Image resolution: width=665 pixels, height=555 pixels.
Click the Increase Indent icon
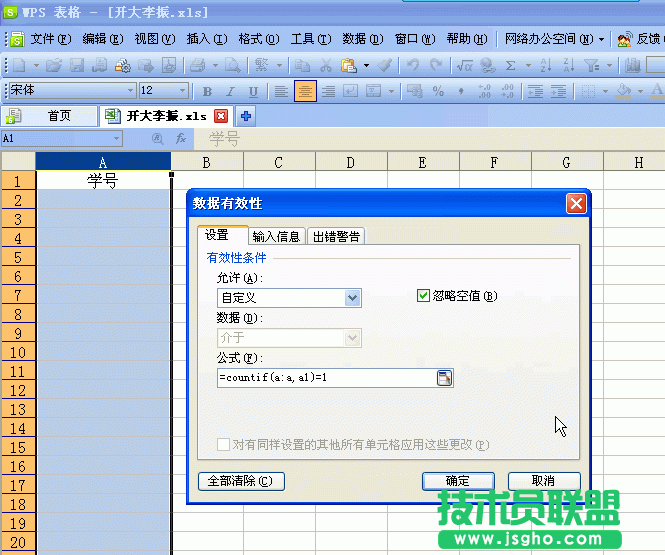[x=559, y=91]
